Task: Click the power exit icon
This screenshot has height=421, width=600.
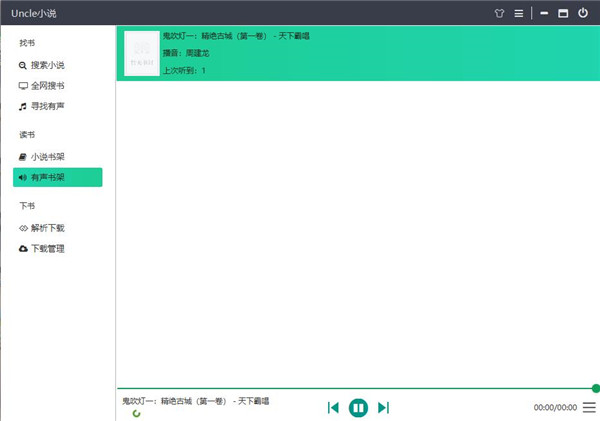Action: click(x=583, y=13)
